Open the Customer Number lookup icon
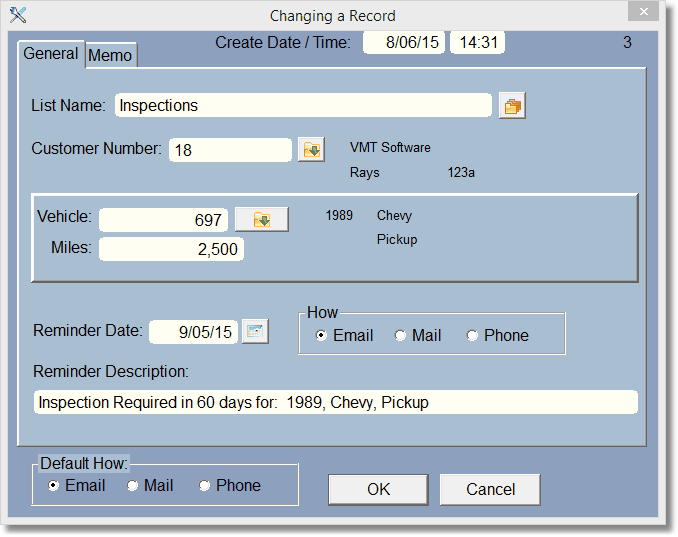Viewport: 678px width, 537px height. pyautogui.click(x=311, y=150)
